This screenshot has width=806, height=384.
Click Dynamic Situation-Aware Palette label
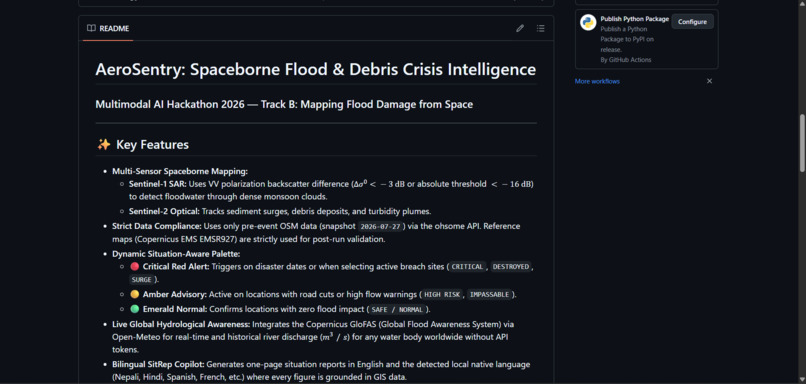176,254
